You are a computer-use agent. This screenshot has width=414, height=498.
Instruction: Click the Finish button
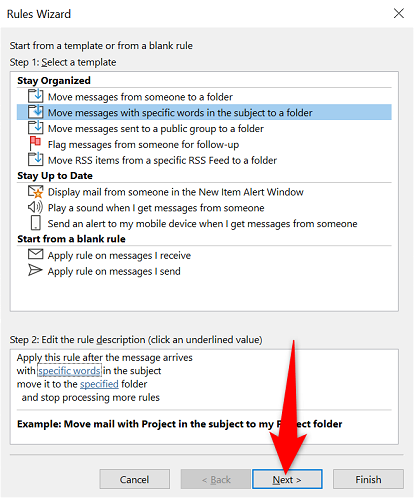pos(368,479)
